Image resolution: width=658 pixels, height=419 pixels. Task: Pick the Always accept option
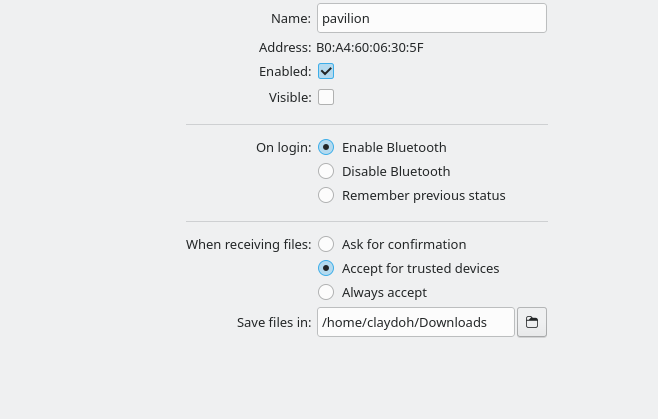point(326,292)
